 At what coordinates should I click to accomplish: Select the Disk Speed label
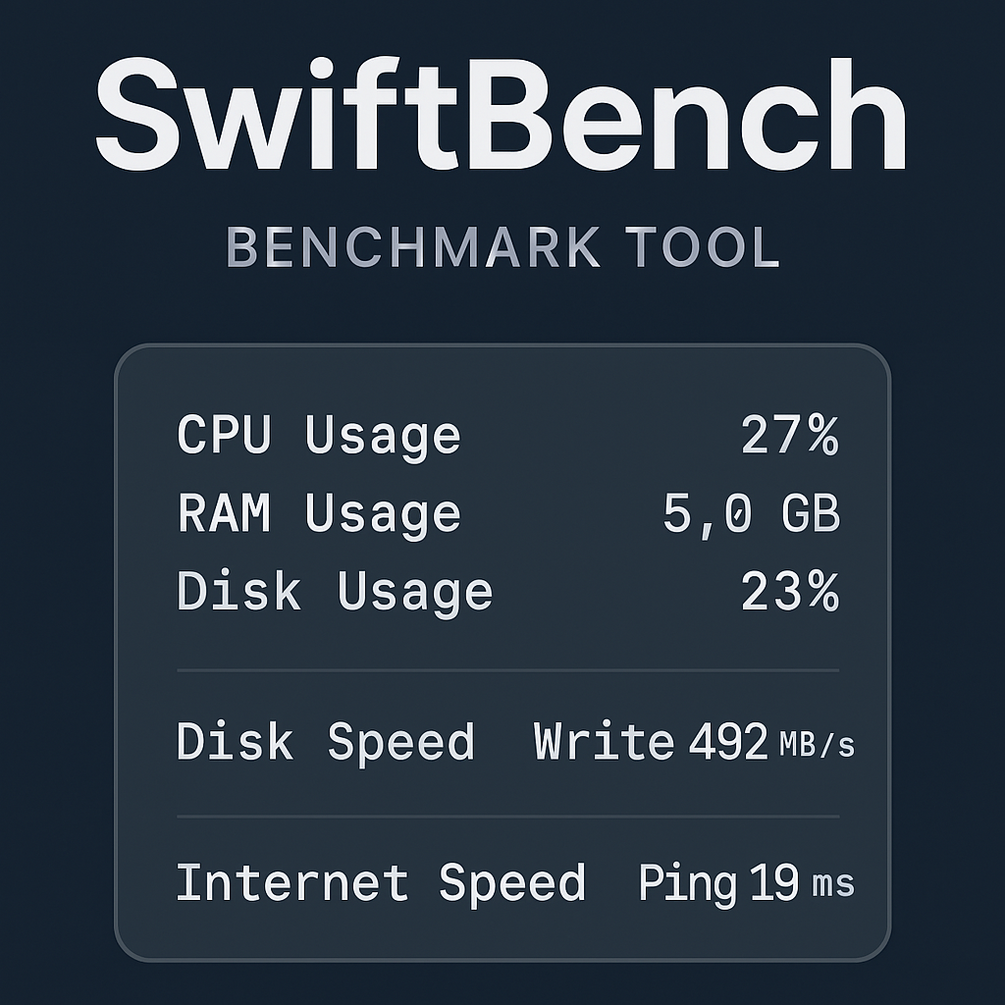pyautogui.click(x=325, y=743)
